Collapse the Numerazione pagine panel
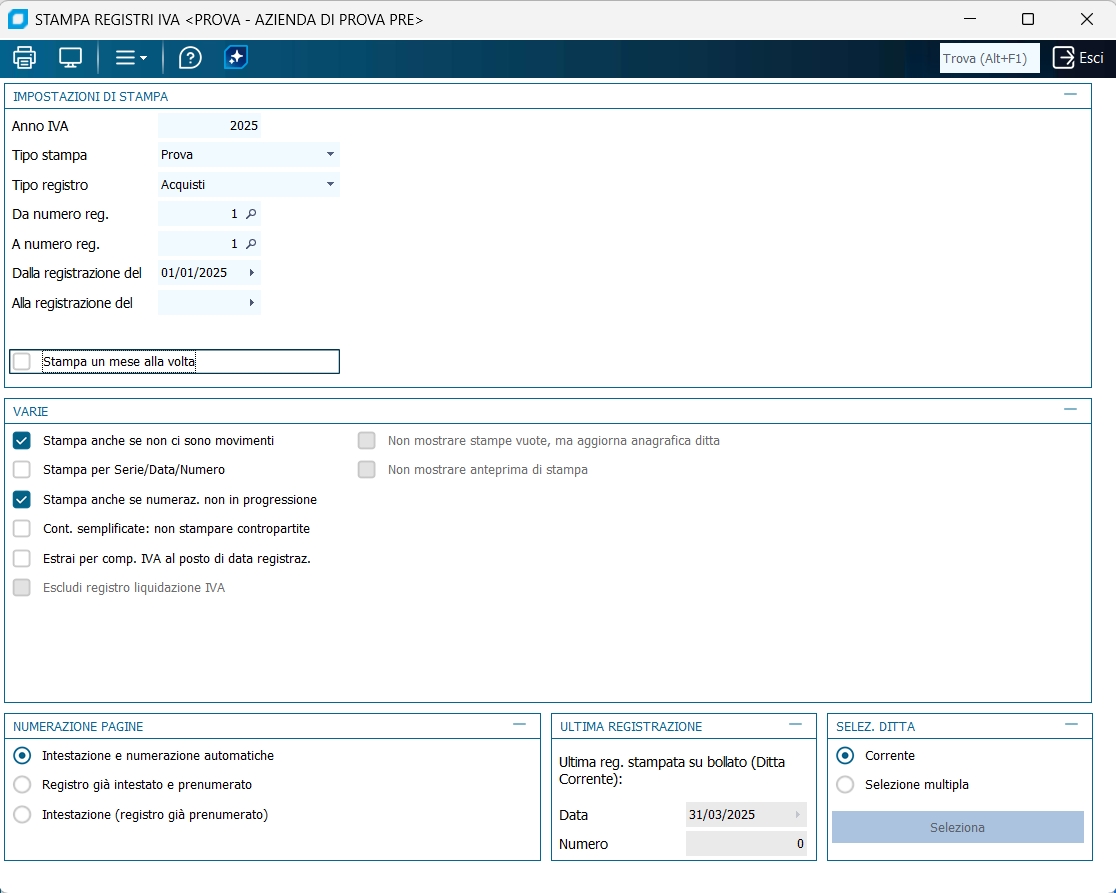Screen dimensions: 1116x893 [x=519, y=724]
